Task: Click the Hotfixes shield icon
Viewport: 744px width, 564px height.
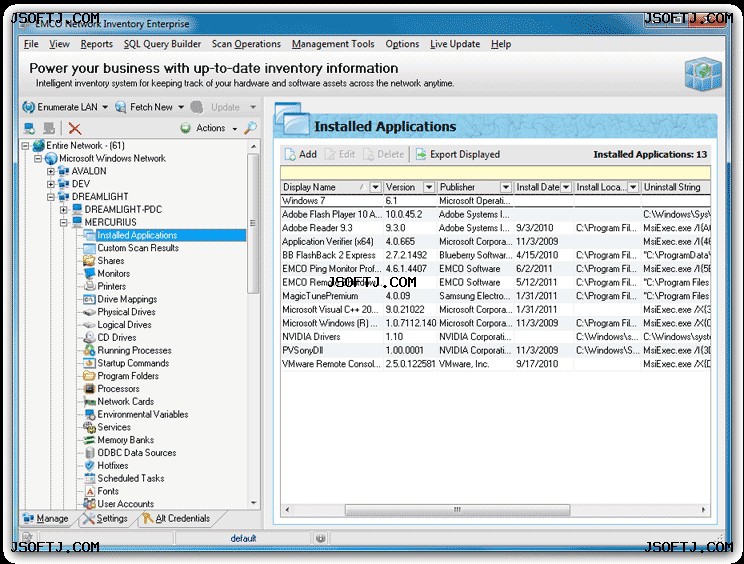Action: [89, 465]
